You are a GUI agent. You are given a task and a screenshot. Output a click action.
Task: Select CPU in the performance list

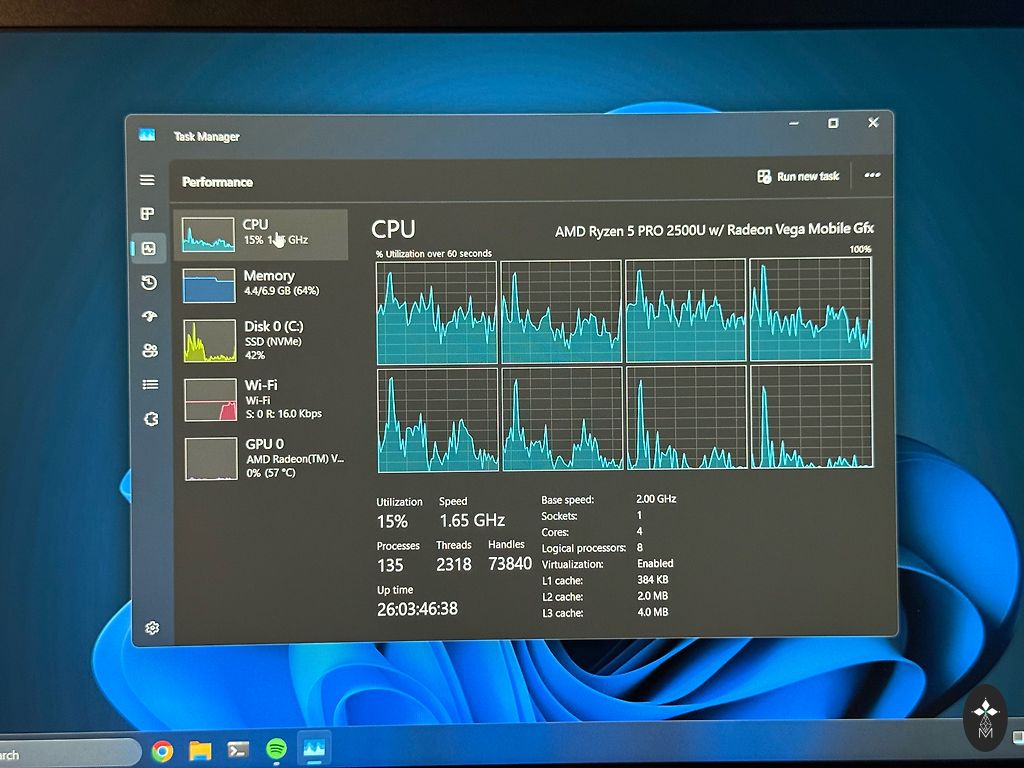(261, 233)
